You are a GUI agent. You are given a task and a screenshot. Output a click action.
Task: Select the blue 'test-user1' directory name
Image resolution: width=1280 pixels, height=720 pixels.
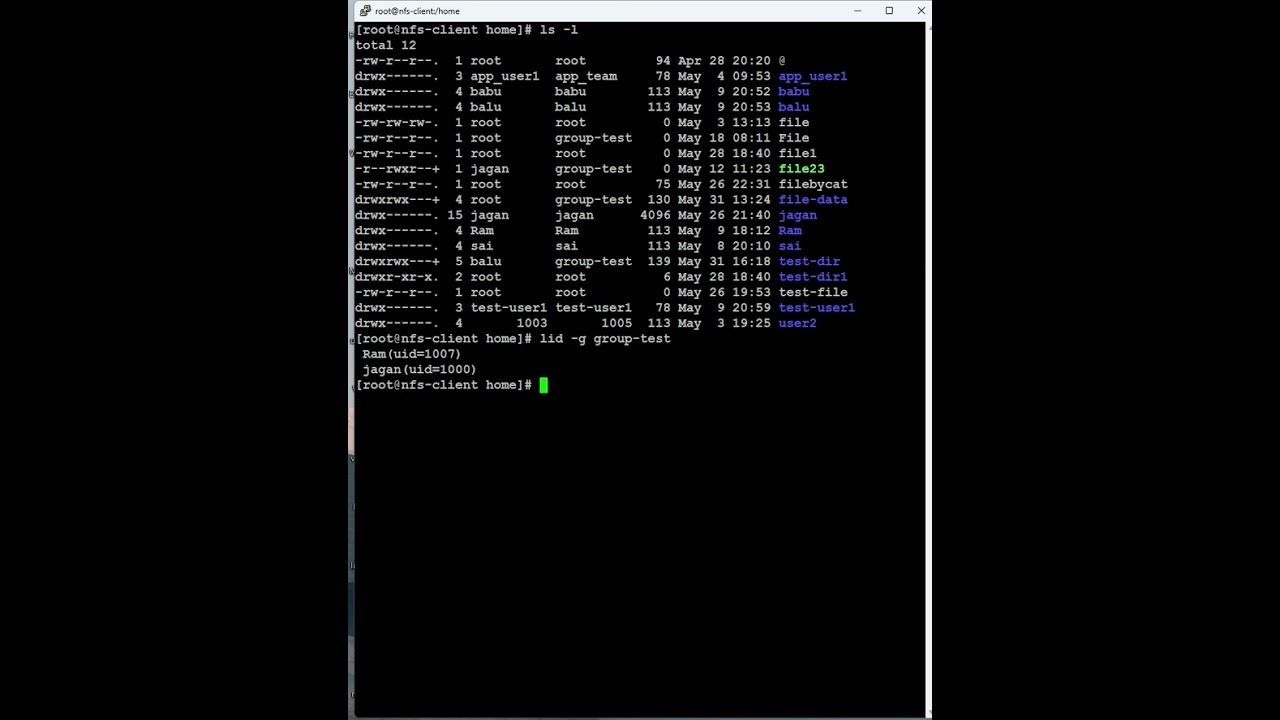(x=816, y=308)
